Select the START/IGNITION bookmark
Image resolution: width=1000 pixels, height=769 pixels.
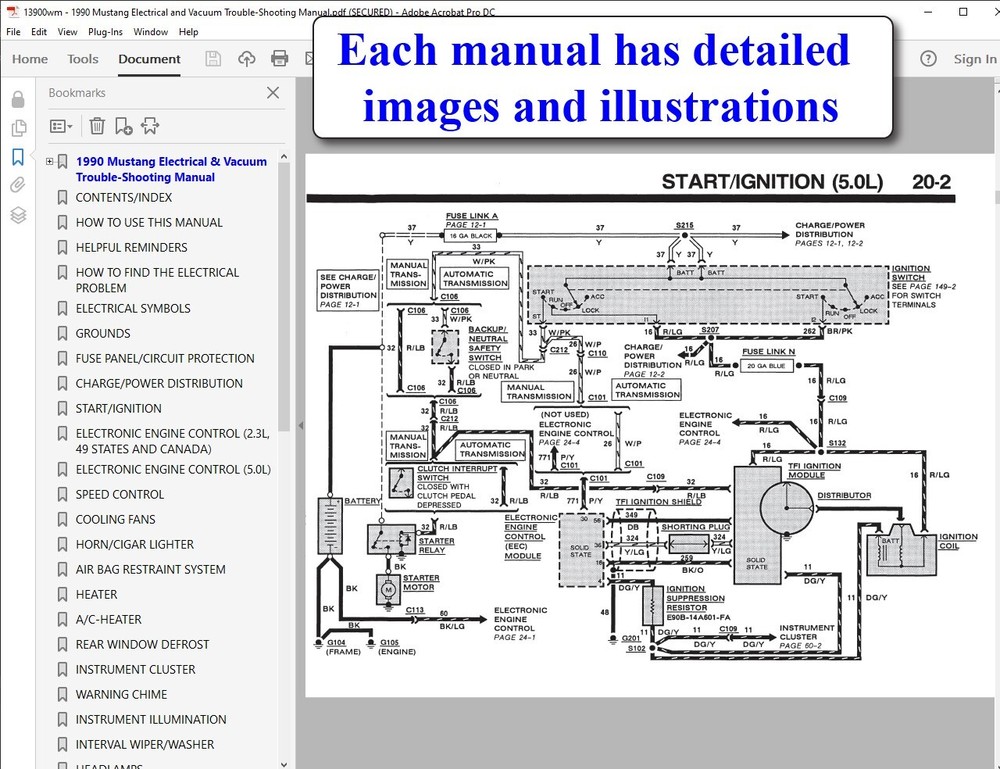pyautogui.click(x=119, y=408)
